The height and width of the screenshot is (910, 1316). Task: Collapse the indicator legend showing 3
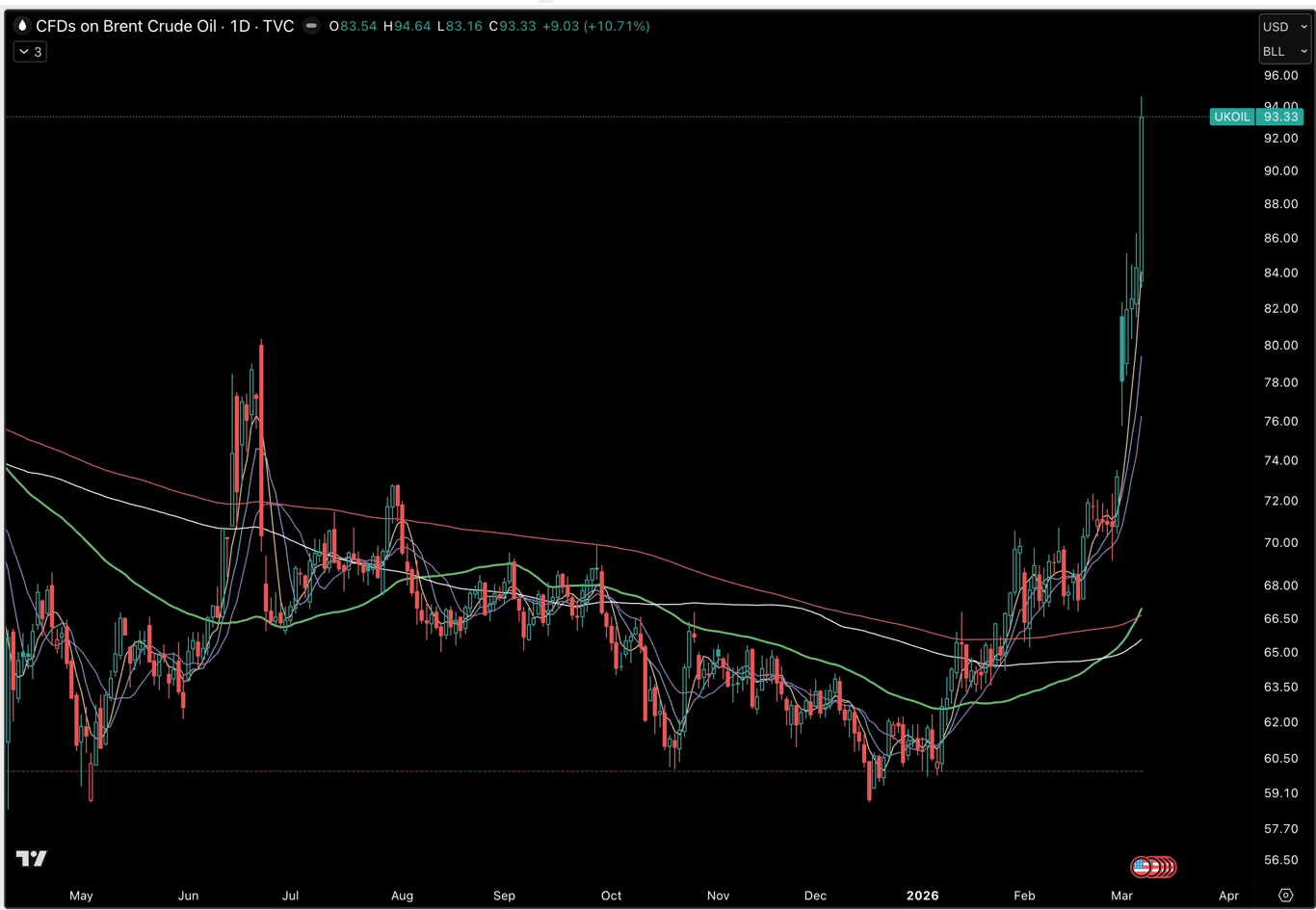pyautogui.click(x=30, y=52)
